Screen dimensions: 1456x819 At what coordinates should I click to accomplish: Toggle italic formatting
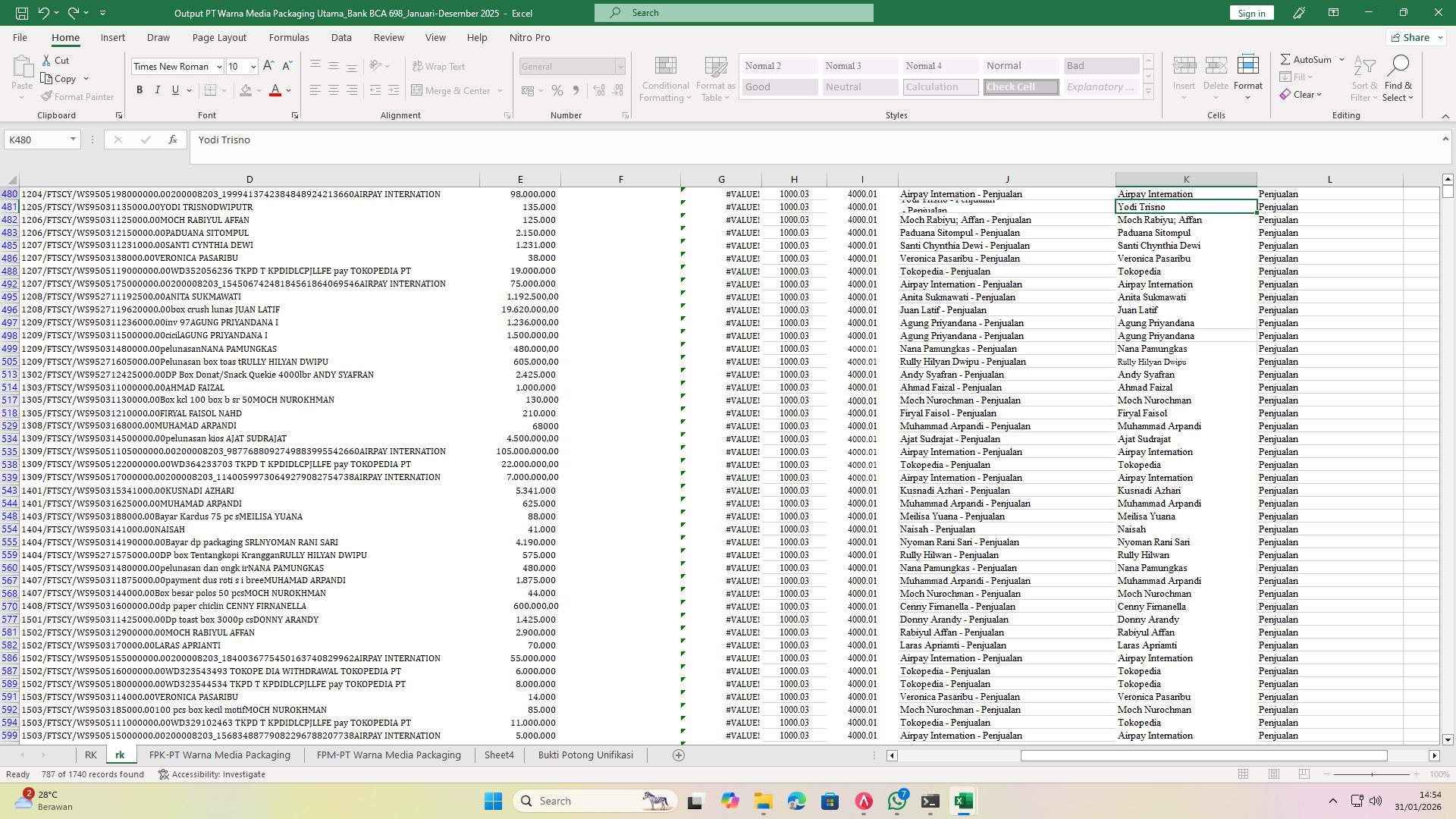[158, 89]
